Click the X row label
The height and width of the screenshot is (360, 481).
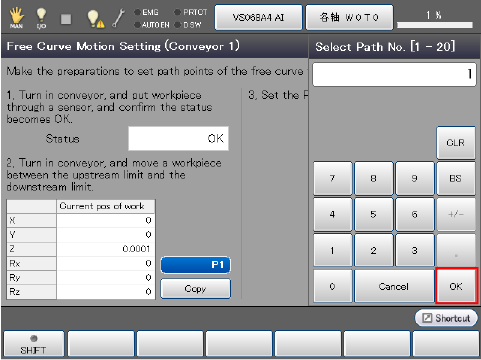pyautogui.click(x=31, y=221)
